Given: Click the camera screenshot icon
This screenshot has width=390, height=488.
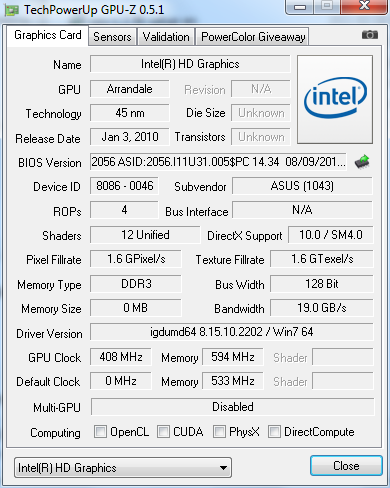Looking at the screenshot, I should pyautogui.click(x=370, y=34).
